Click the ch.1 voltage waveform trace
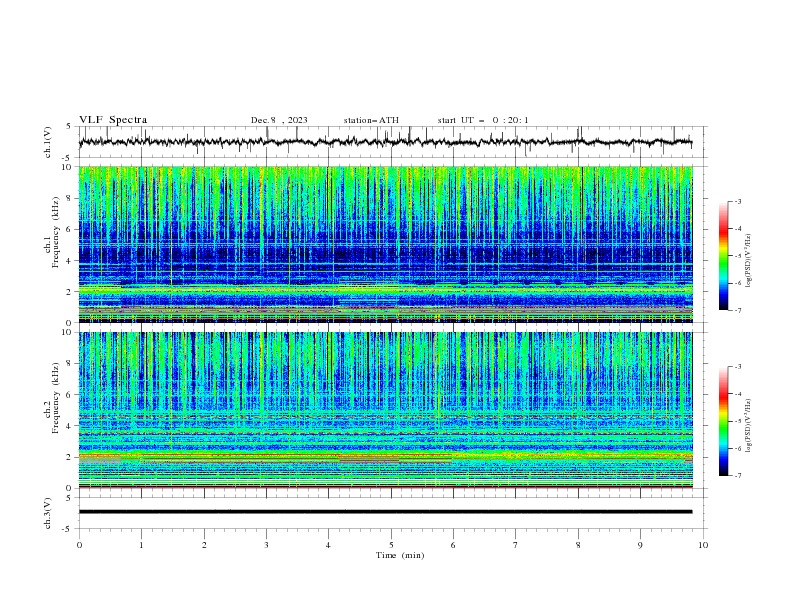This screenshot has height=612, width=792. [x=385, y=142]
